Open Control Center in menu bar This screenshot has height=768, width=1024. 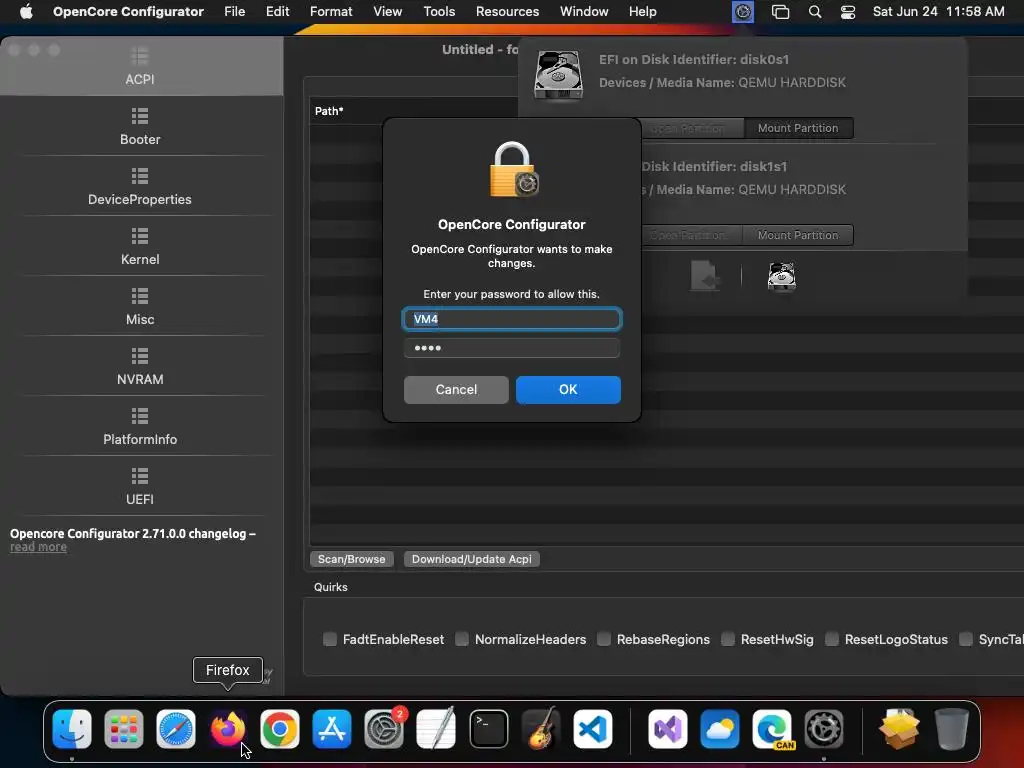point(848,12)
